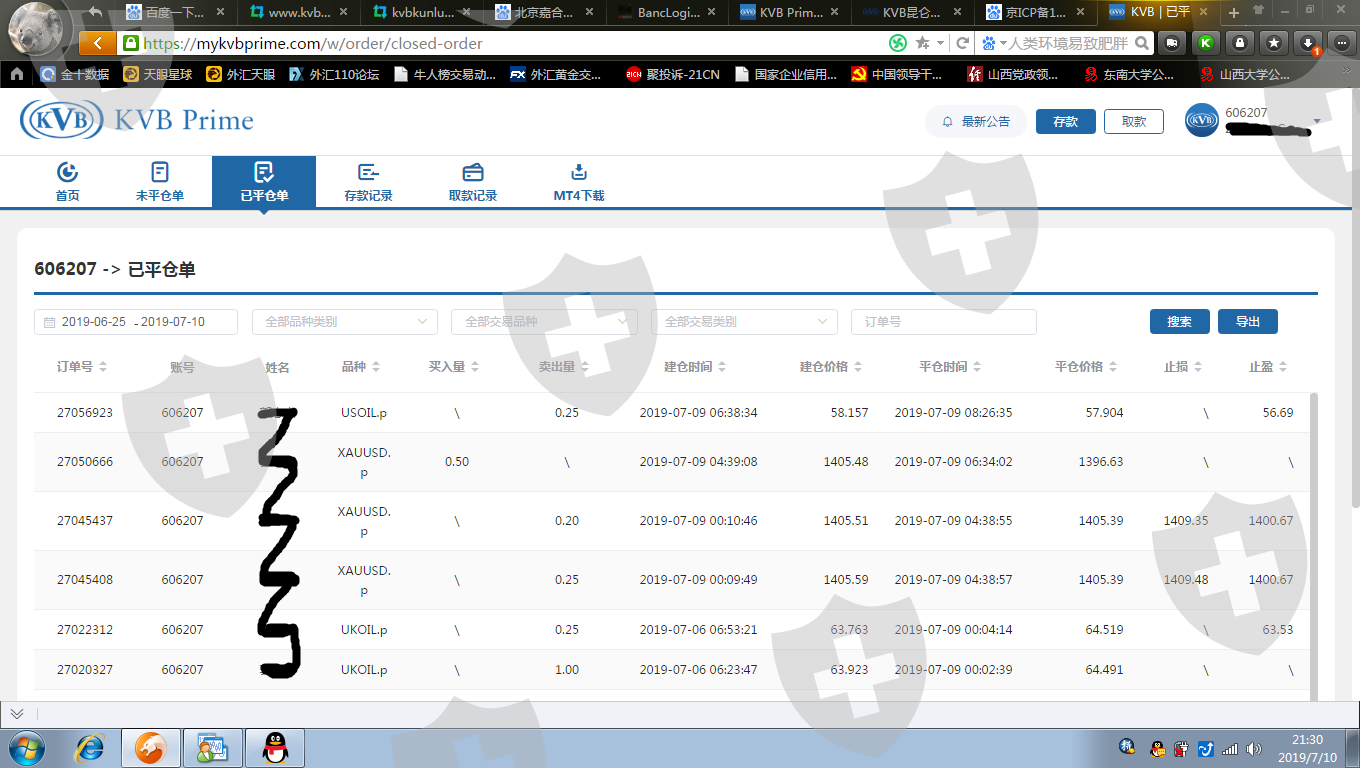
Task: Click the 导出 export button
Action: click(1248, 322)
